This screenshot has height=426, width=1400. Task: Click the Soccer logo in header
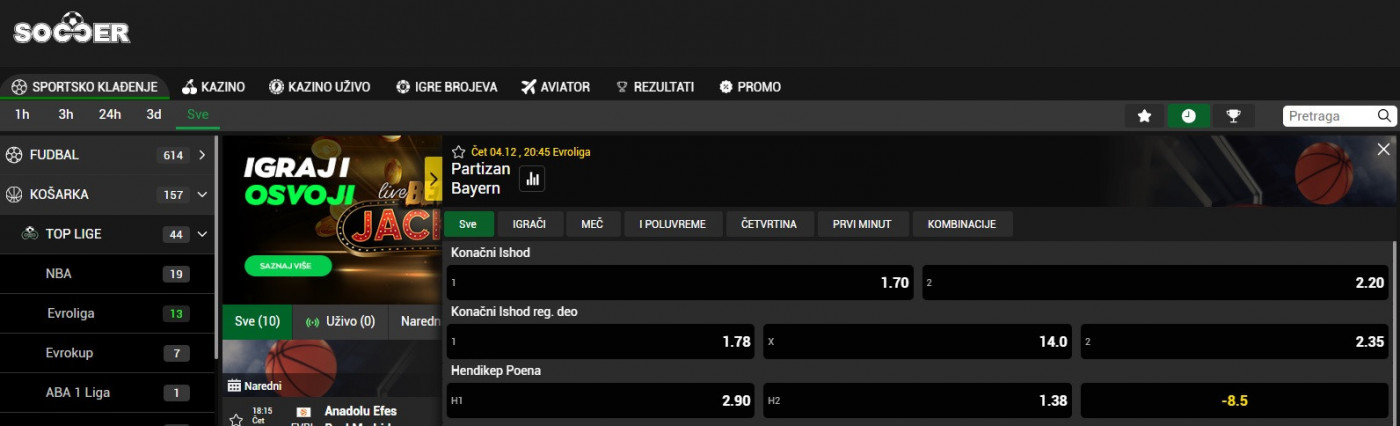coord(72,29)
